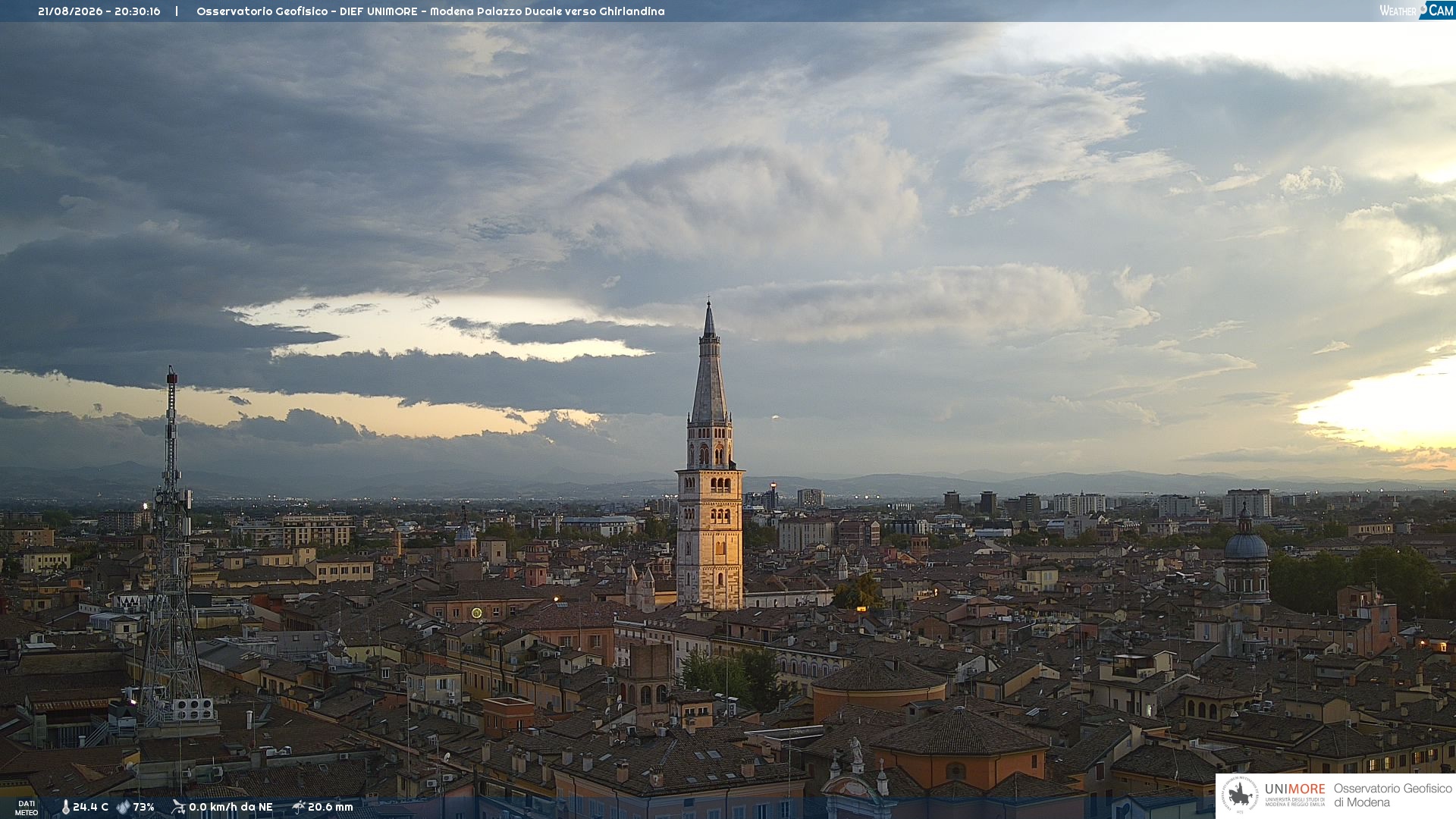Click the humidity water drops icon
1456x819 pixels.
point(123,807)
